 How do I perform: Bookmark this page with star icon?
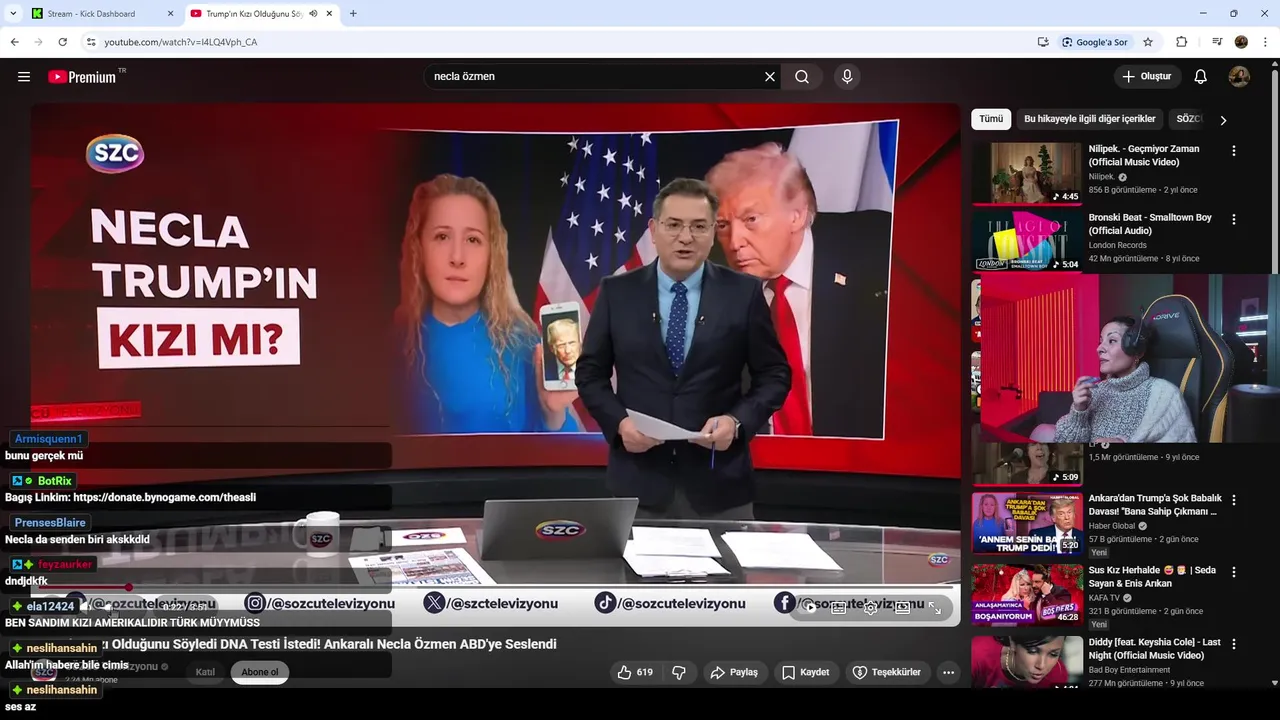coord(1148,42)
